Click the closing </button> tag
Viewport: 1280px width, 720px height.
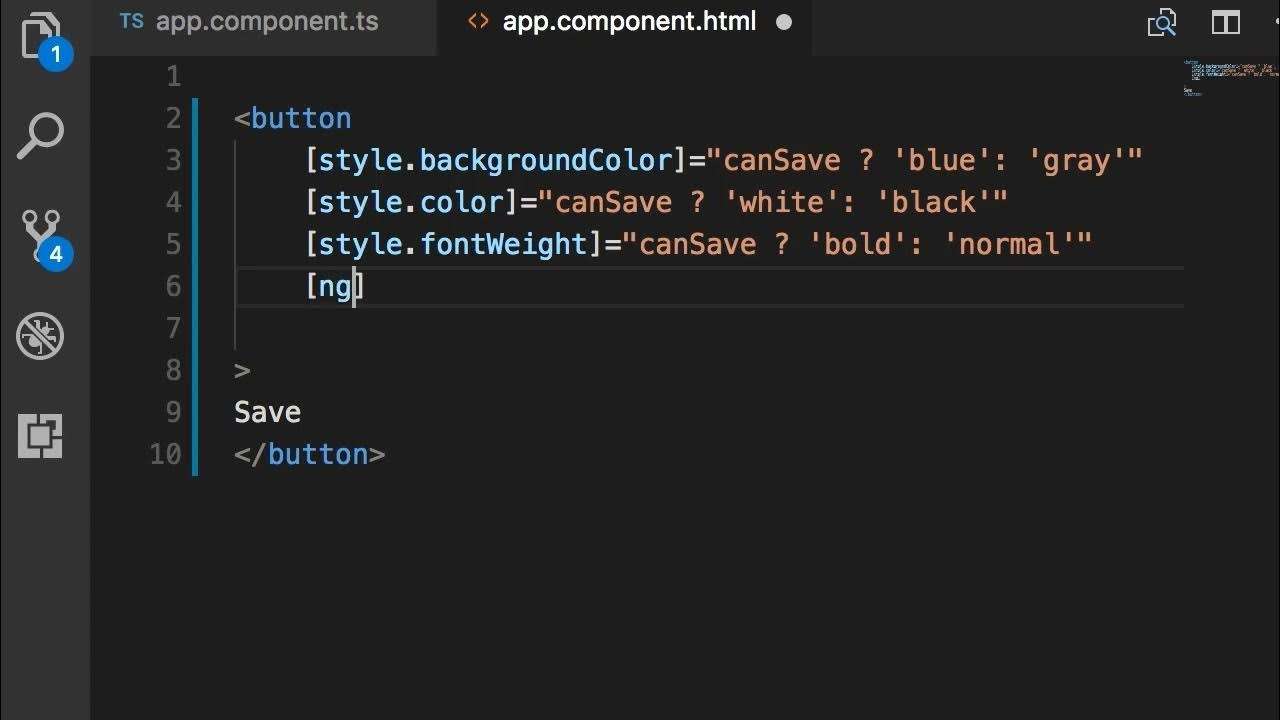point(309,455)
